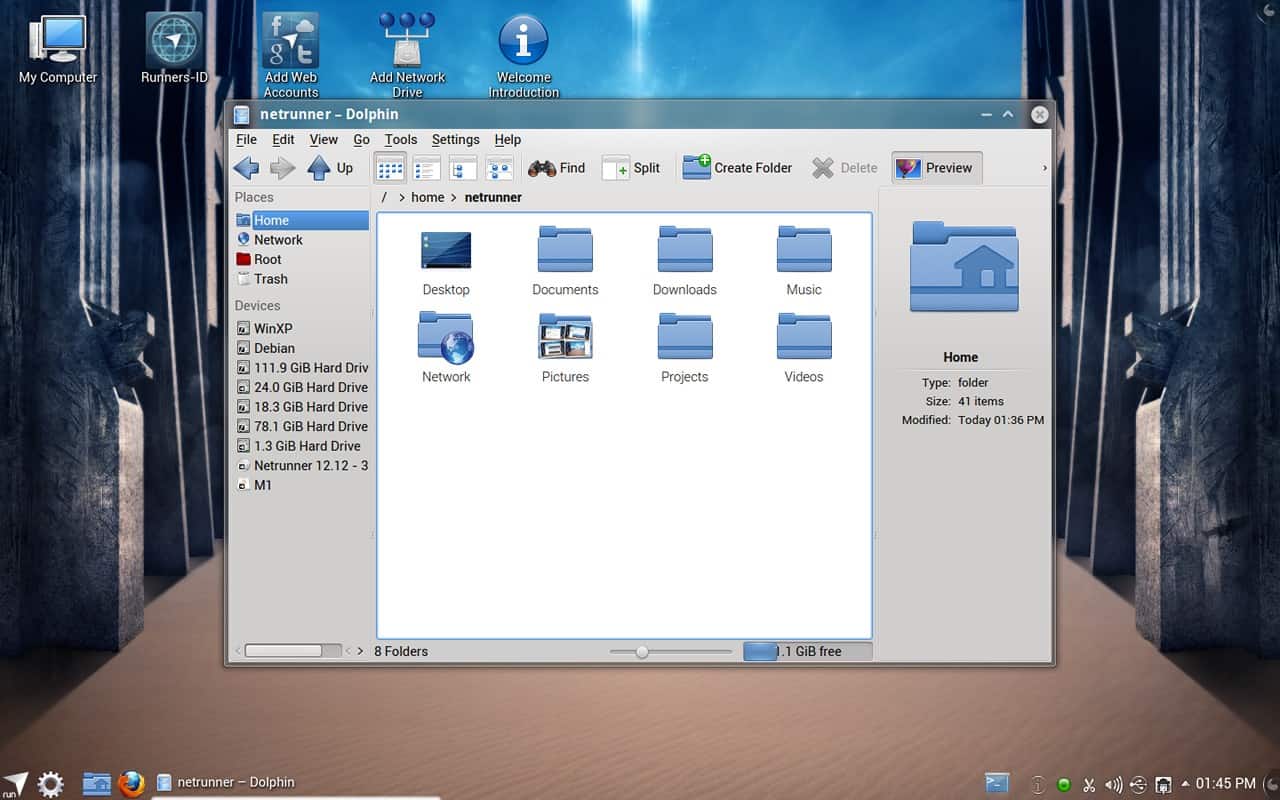
Task: Open Find with the binoculars icon
Action: pos(557,168)
